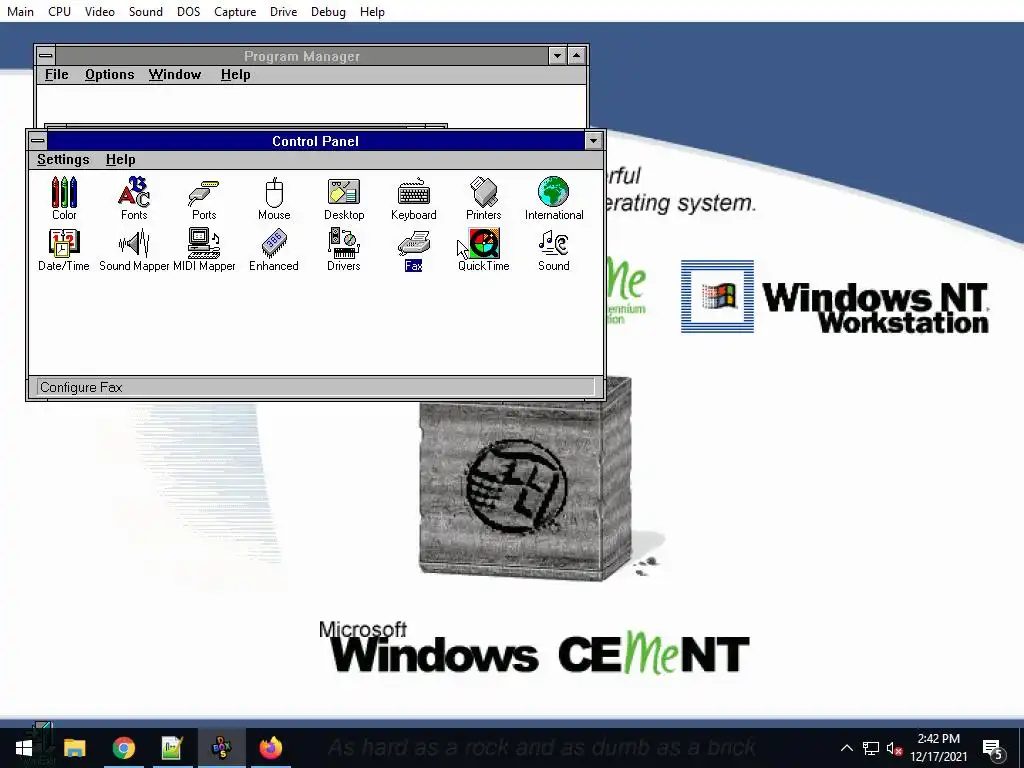Open Window menu in Program Manager
The image size is (1024, 768).
pos(175,74)
